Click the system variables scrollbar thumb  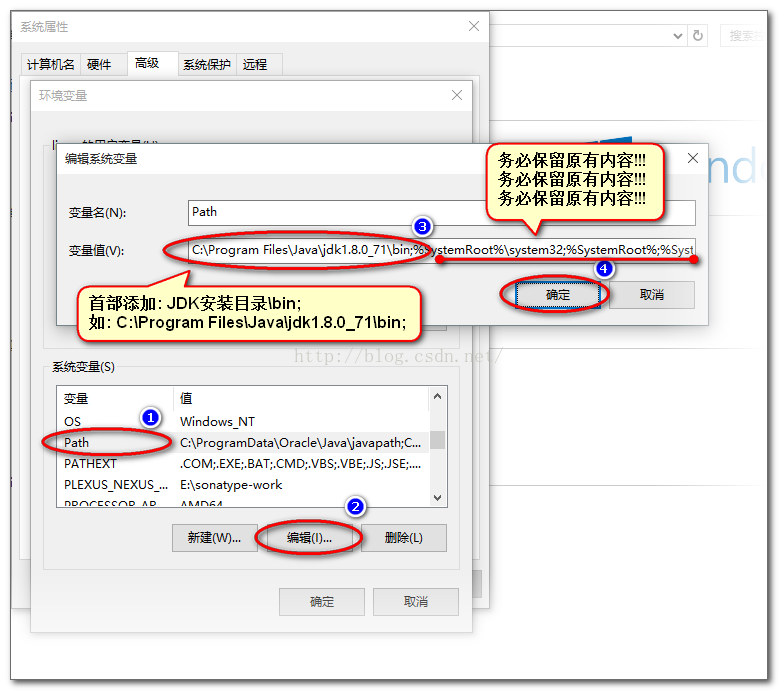tap(437, 440)
